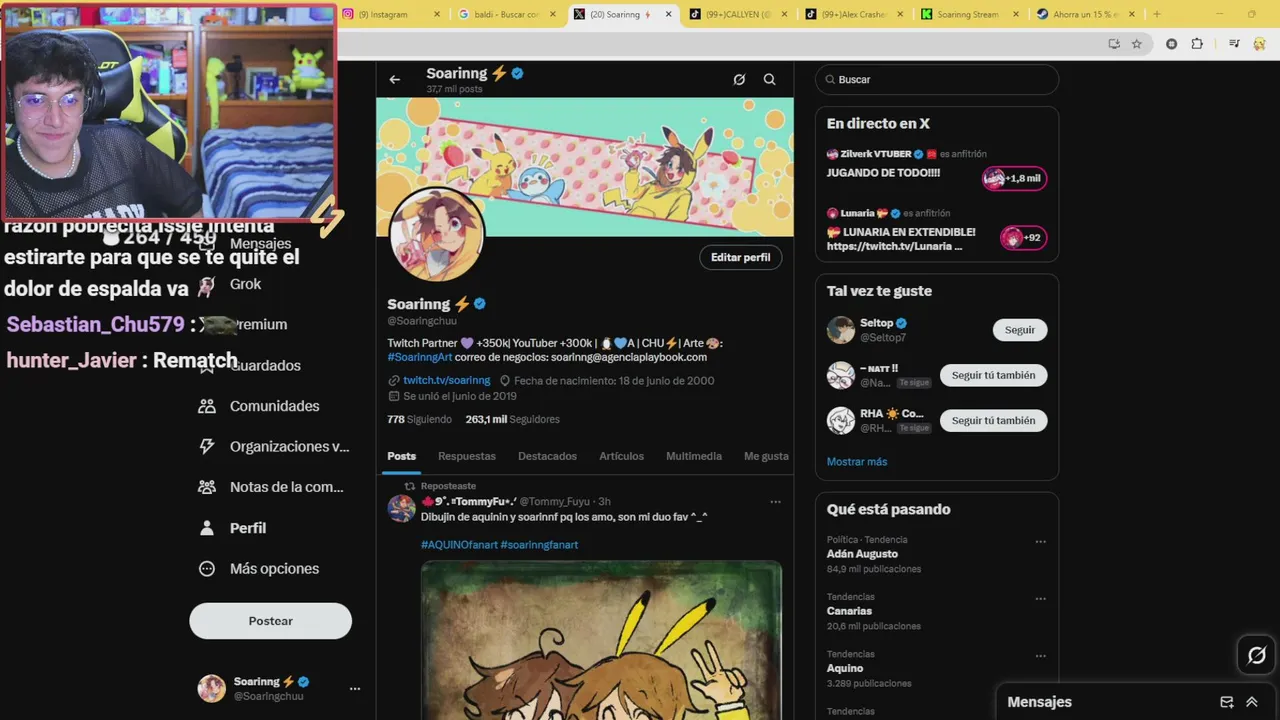Open the Adán Augusto trend

point(862,554)
